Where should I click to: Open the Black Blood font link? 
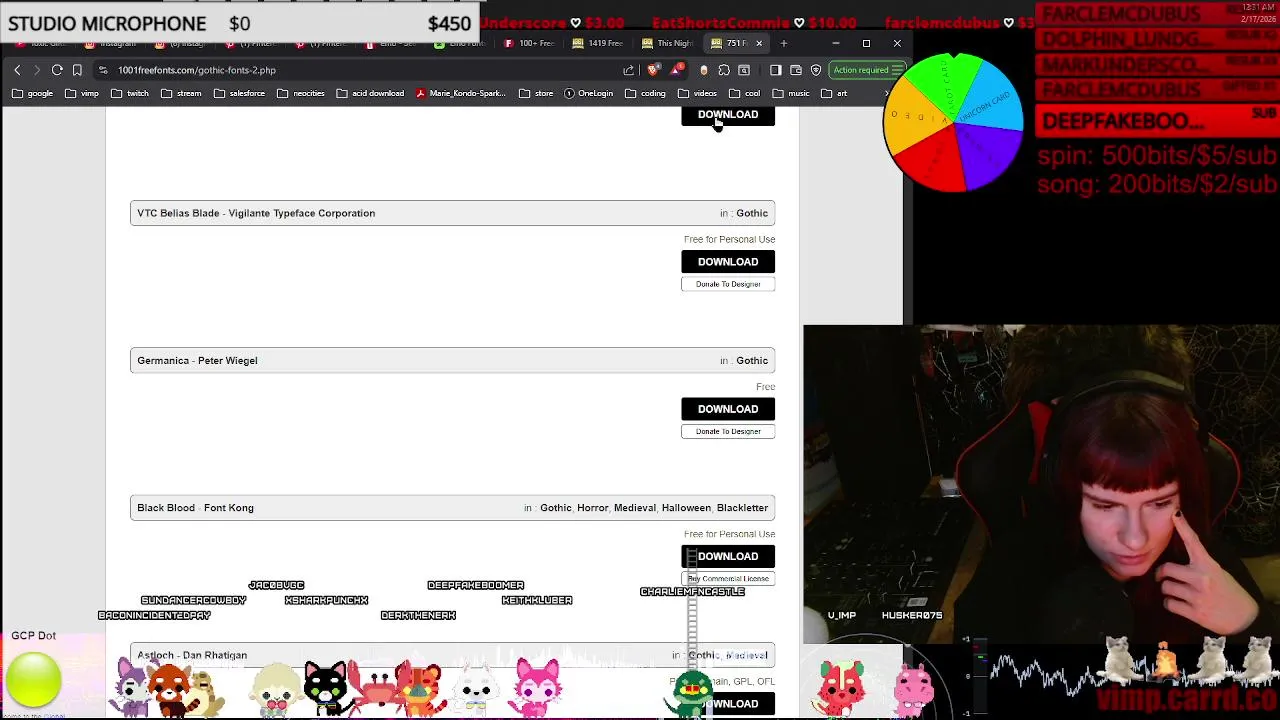point(166,508)
